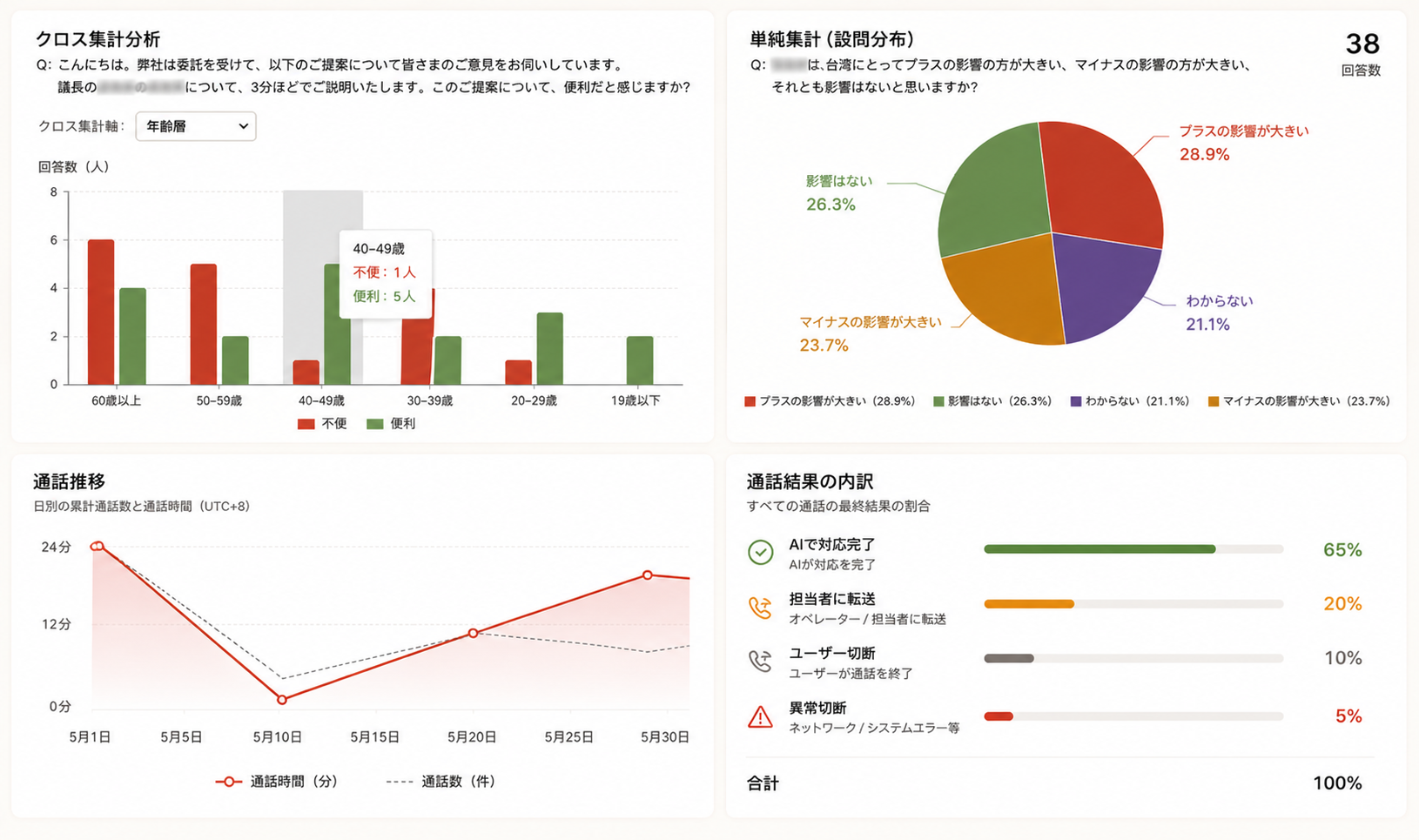Click the 5月10日 data point on call time line
The height and width of the screenshot is (840, 1419).
(282, 699)
